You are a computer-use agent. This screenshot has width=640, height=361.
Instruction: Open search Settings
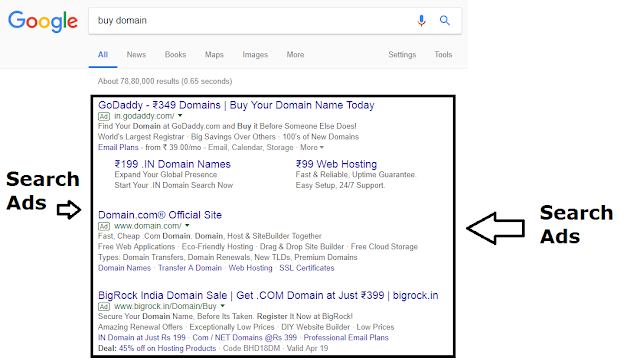point(402,55)
